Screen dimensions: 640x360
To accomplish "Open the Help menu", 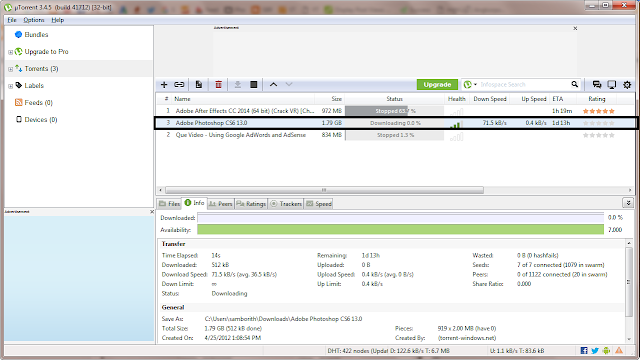I will (x=58, y=20).
